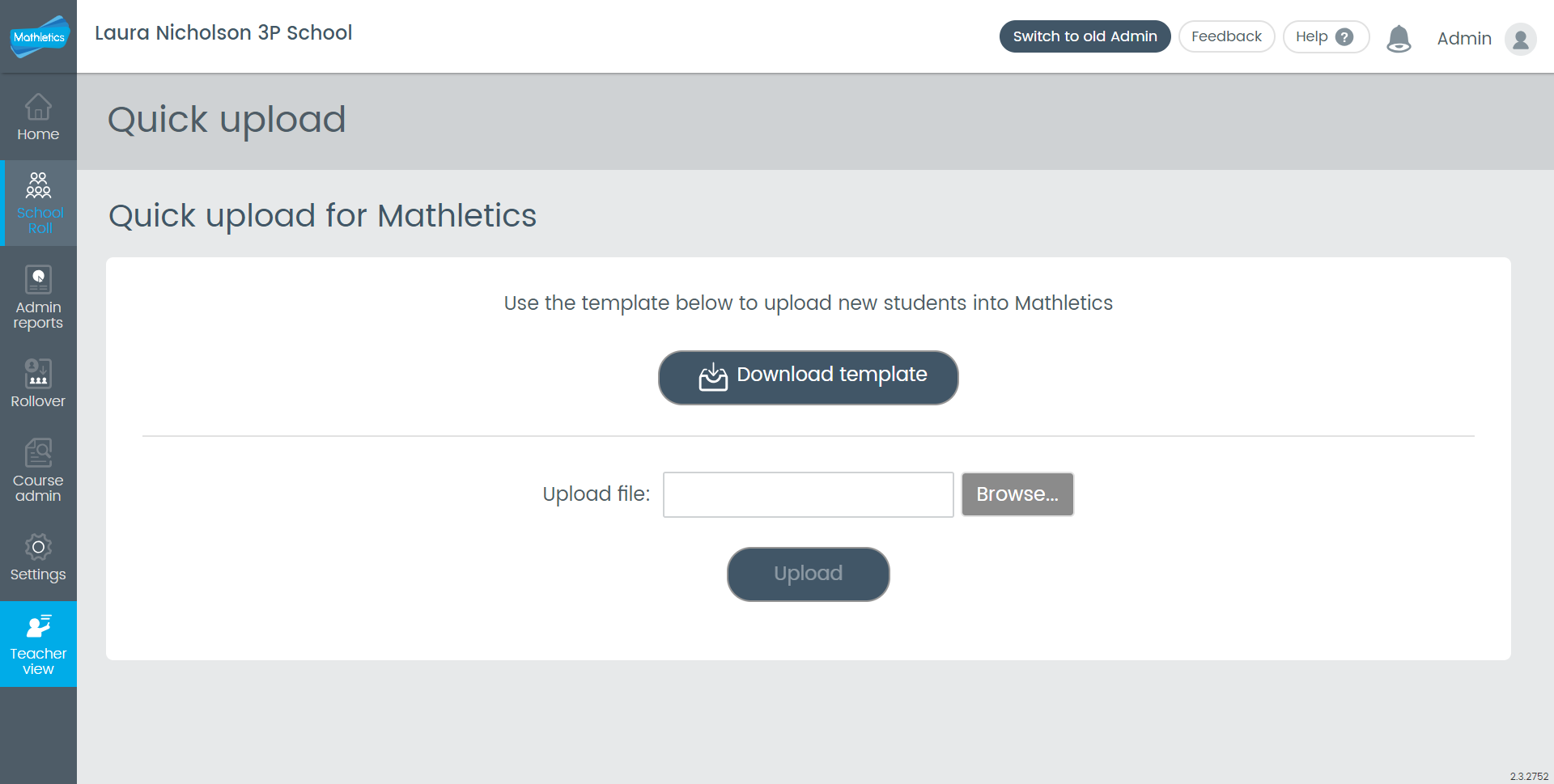1554x784 pixels.
Task: Open the Settings gear icon
Action: [38, 547]
